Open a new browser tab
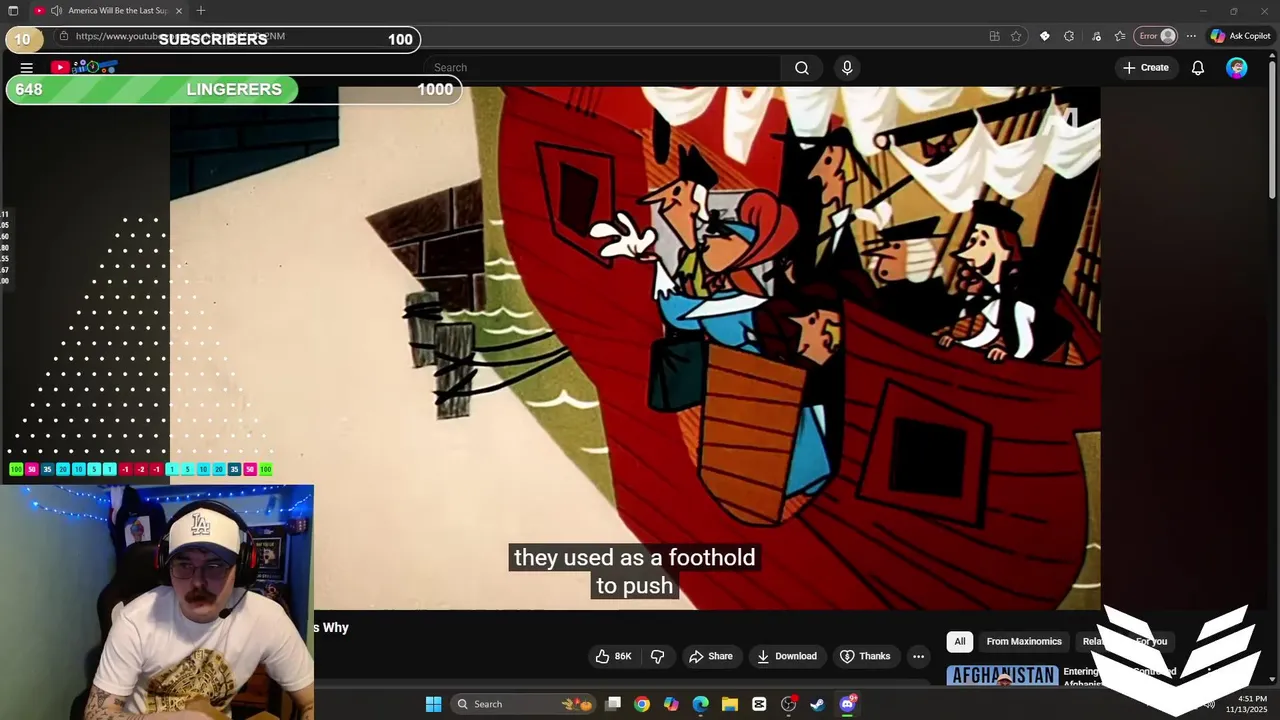This screenshot has height=720, width=1280. pyautogui.click(x=201, y=11)
